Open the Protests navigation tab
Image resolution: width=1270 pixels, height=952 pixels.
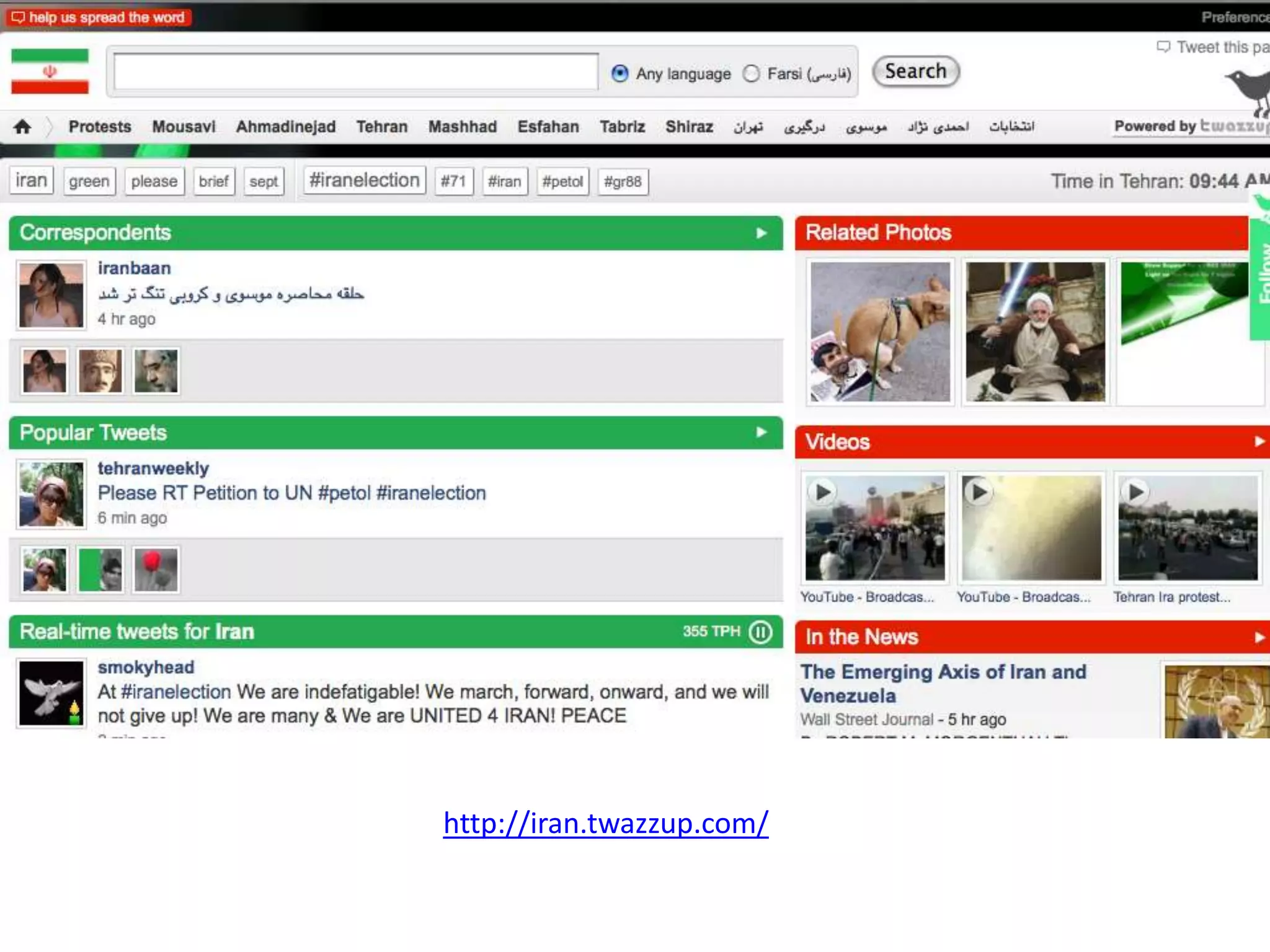[x=100, y=127]
